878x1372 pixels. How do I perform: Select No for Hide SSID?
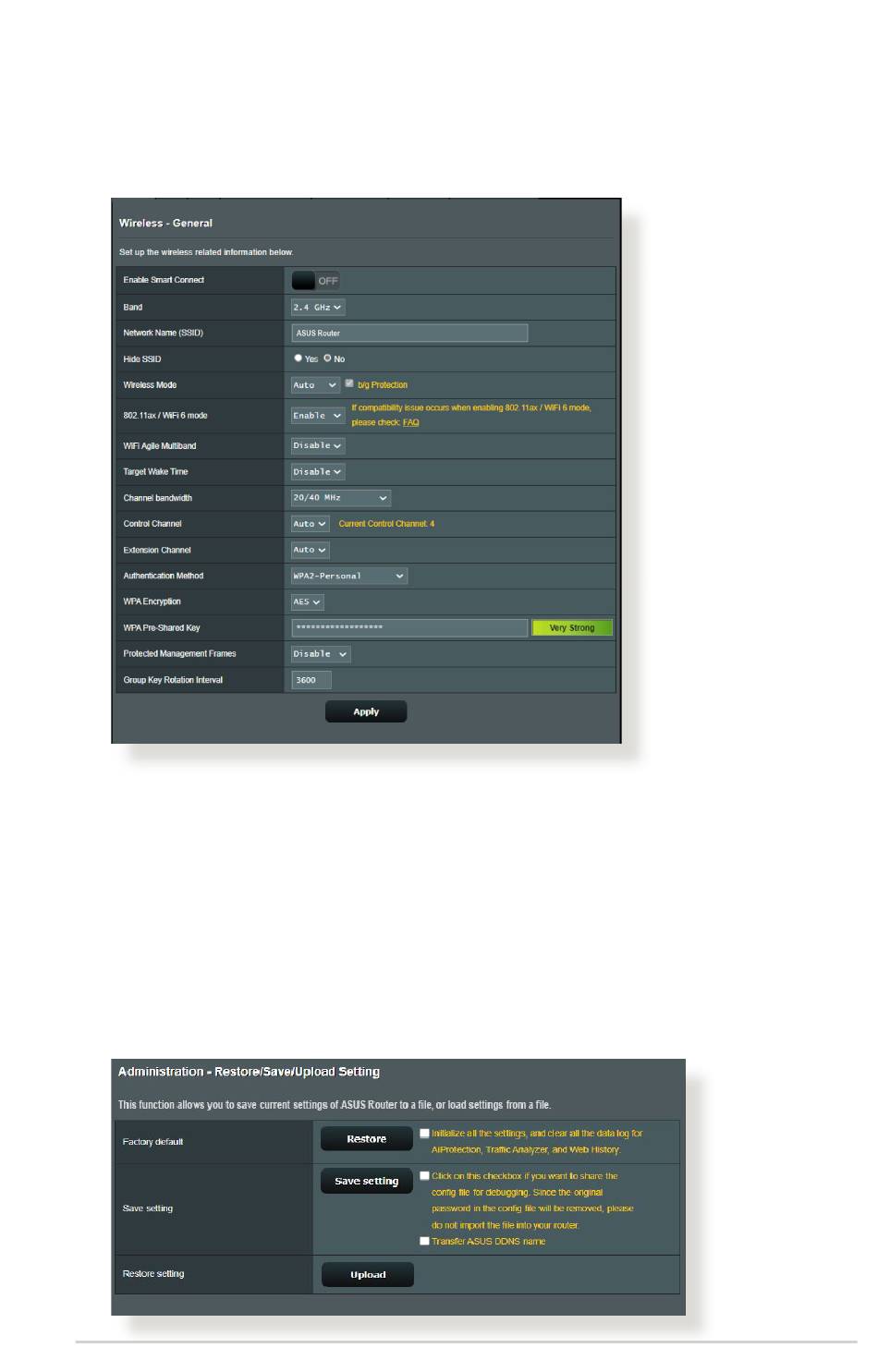click(327, 358)
